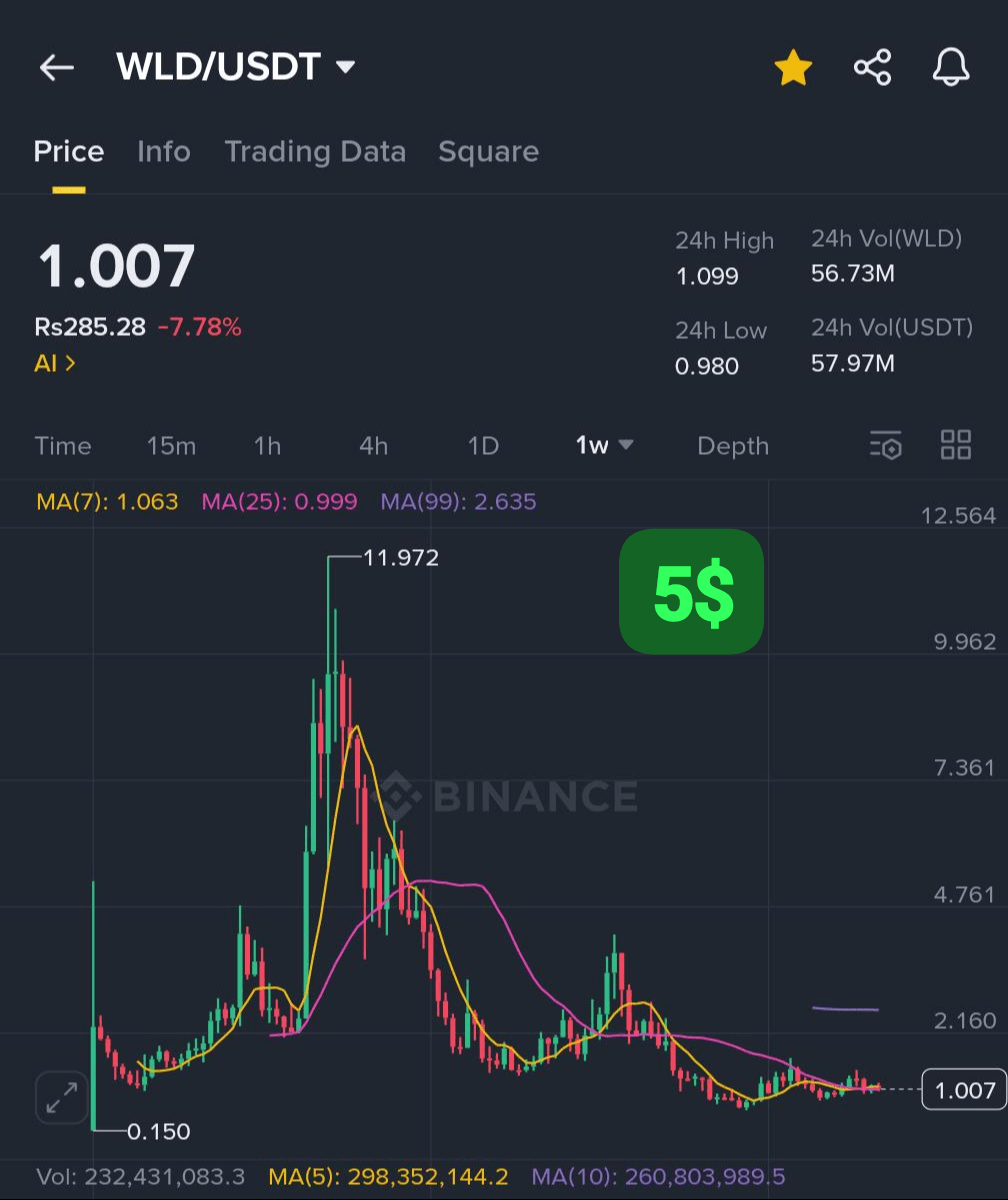Open price alerts with the bell icon
This screenshot has width=1008, height=1200.
(x=950, y=68)
